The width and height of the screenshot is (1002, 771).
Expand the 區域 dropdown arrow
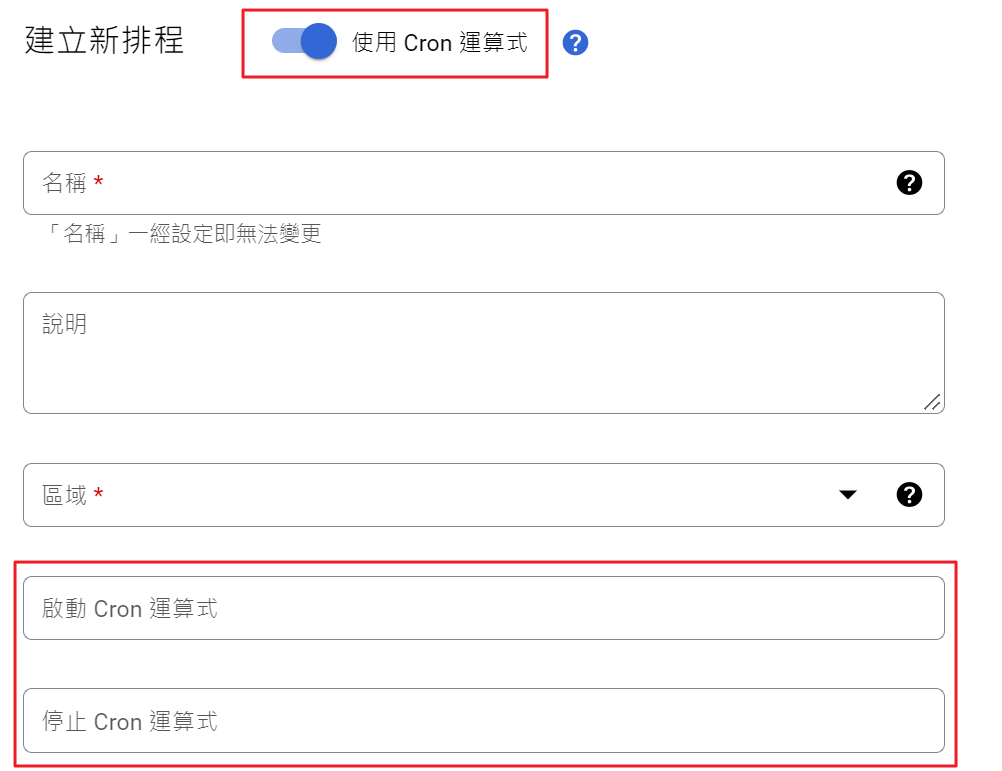[x=848, y=494]
